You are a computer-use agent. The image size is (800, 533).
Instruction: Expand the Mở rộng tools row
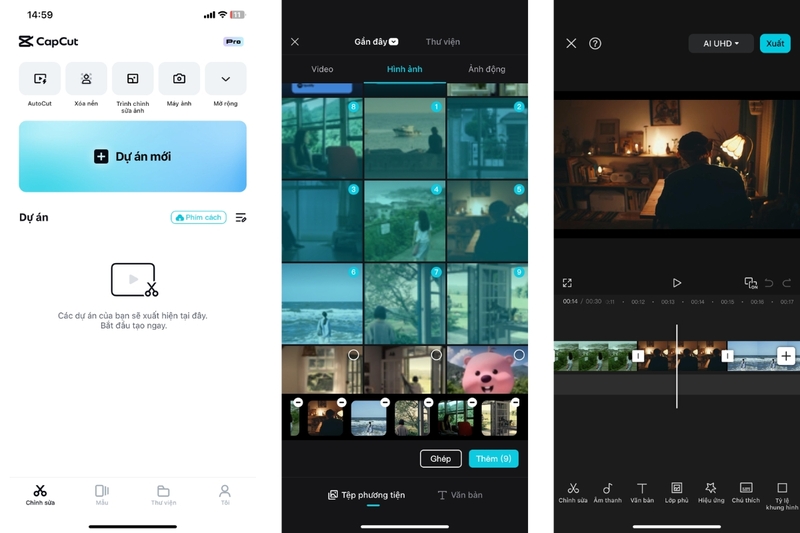coord(226,79)
